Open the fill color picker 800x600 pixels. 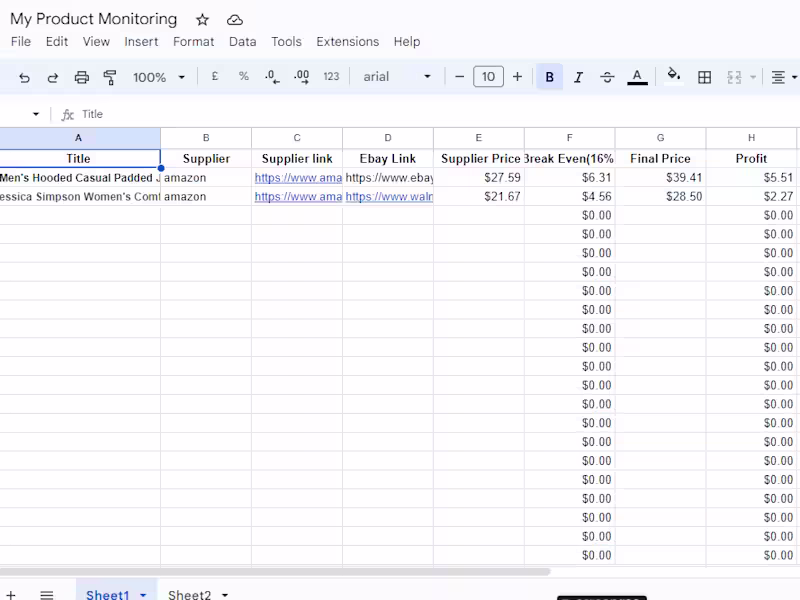[673, 76]
